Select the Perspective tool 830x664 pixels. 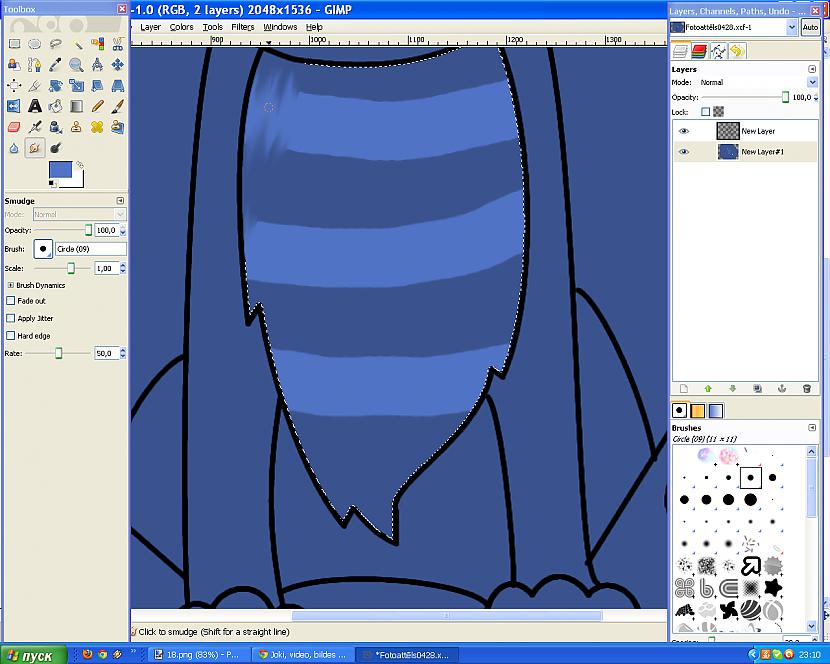(118, 85)
